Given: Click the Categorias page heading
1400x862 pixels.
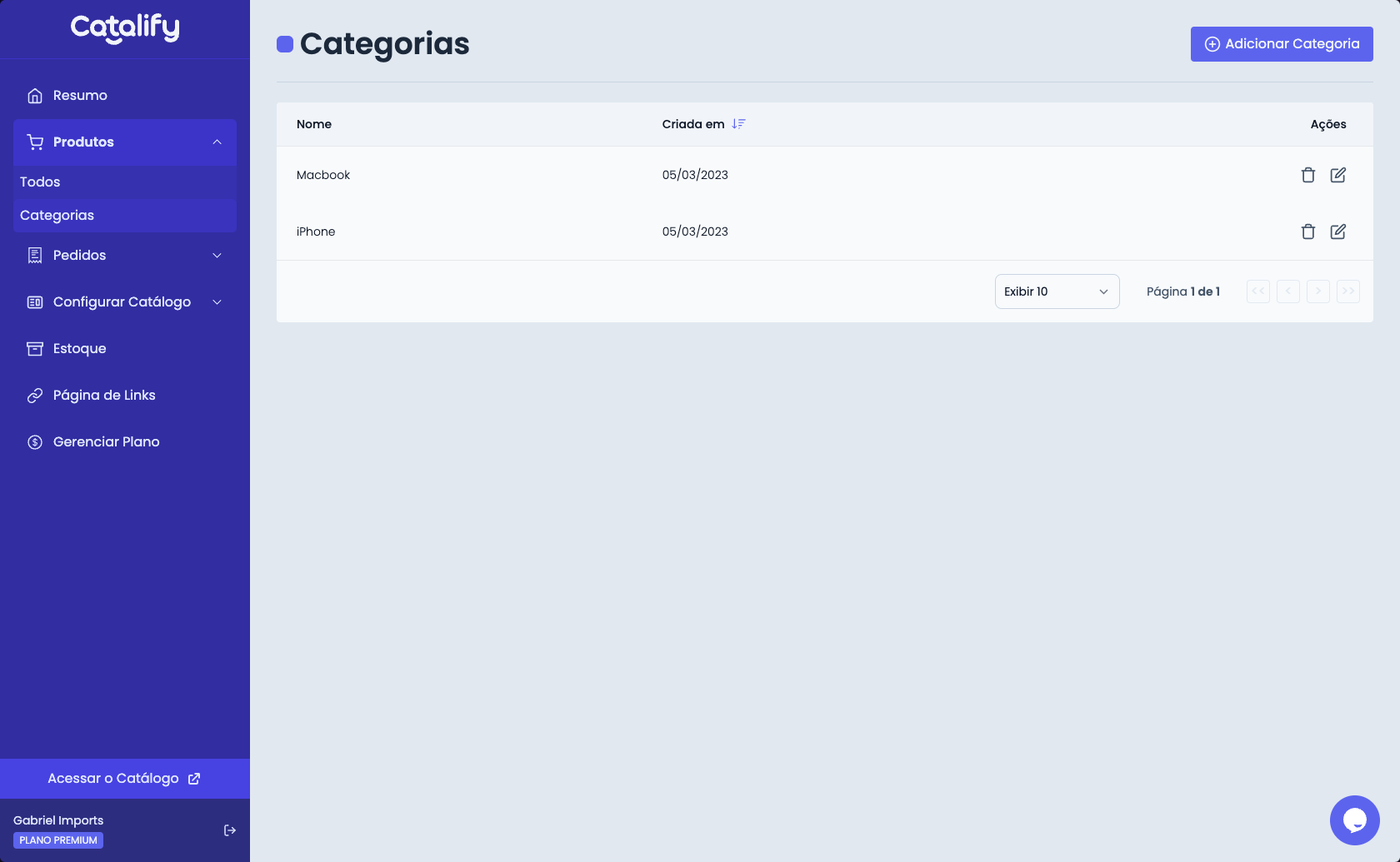Looking at the screenshot, I should pos(385,44).
